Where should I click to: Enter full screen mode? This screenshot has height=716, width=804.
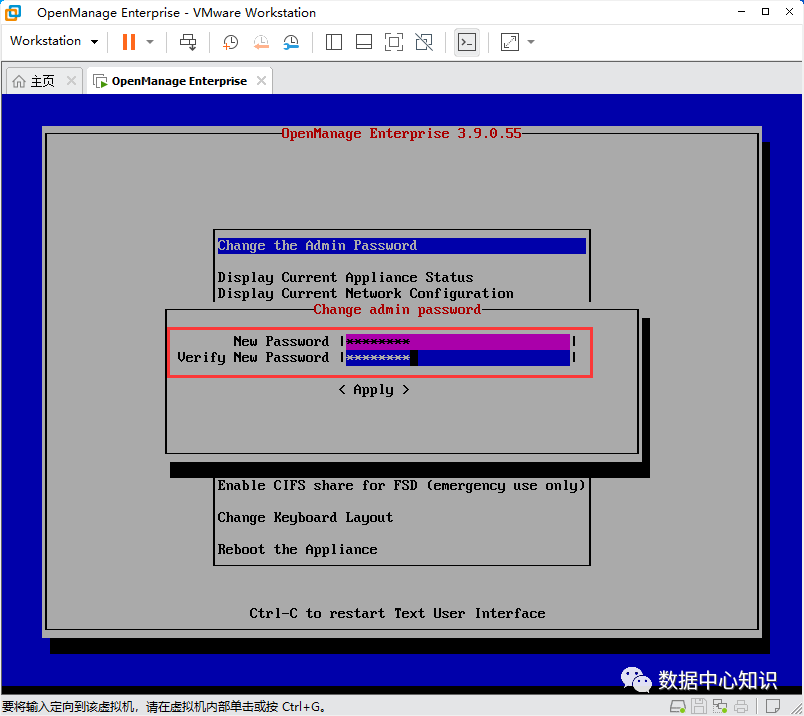[x=394, y=42]
